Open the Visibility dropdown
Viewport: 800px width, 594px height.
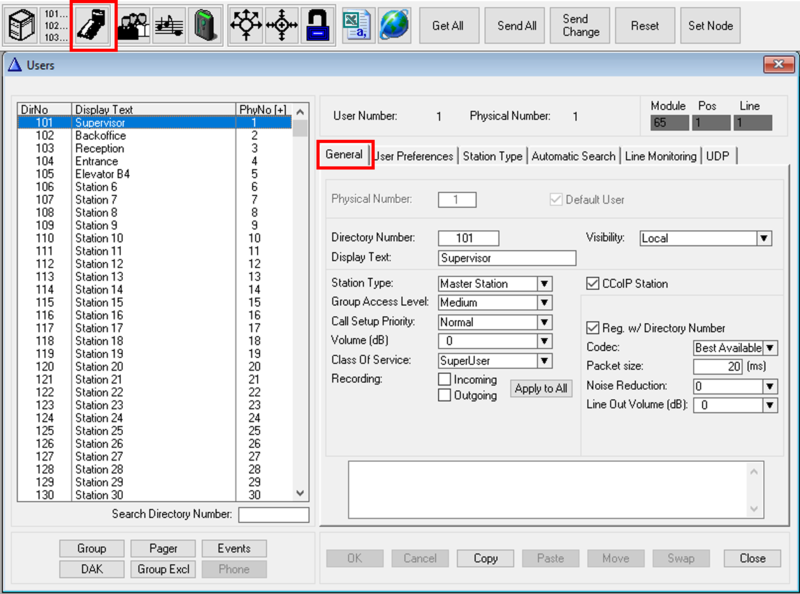[x=763, y=238]
